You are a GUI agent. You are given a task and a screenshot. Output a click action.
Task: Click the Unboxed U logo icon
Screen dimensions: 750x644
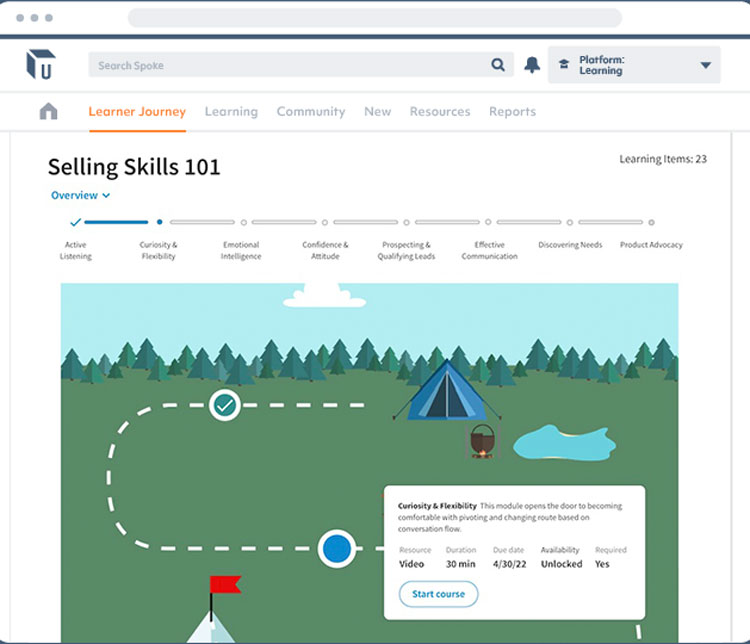[41, 65]
